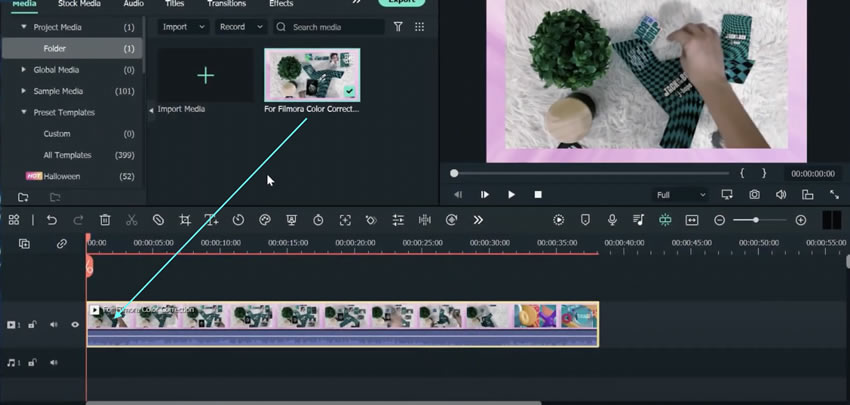Image resolution: width=850 pixels, height=405 pixels.
Task: Click the tag-shaped tool beside the scissors
Action: coord(158,220)
